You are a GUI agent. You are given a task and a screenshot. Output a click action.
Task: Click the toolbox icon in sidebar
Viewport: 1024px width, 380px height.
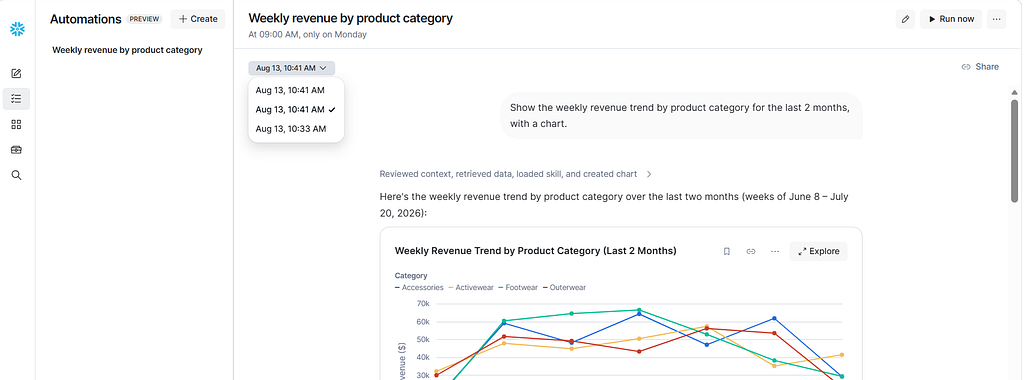pos(17,150)
